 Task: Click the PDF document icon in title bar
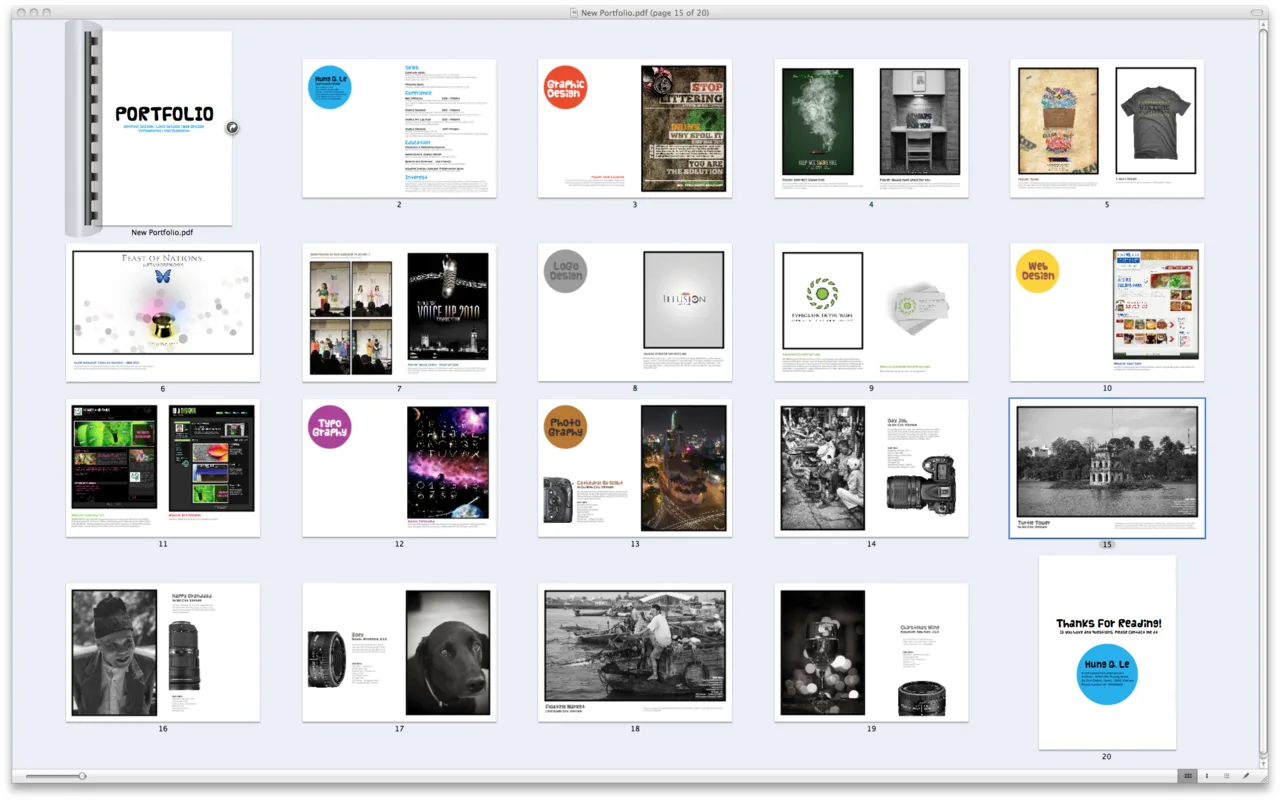(x=573, y=13)
